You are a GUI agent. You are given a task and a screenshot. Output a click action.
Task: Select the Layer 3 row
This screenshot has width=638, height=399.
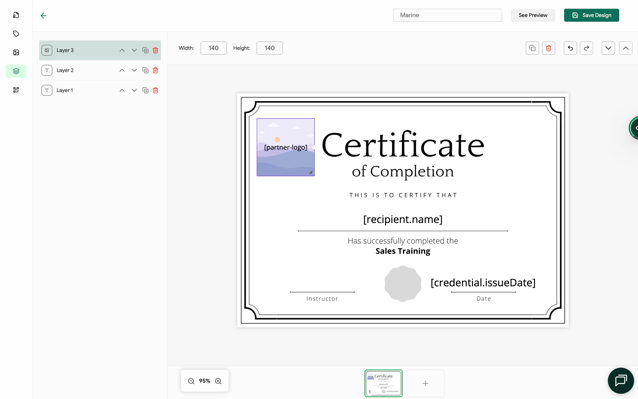[100, 50]
